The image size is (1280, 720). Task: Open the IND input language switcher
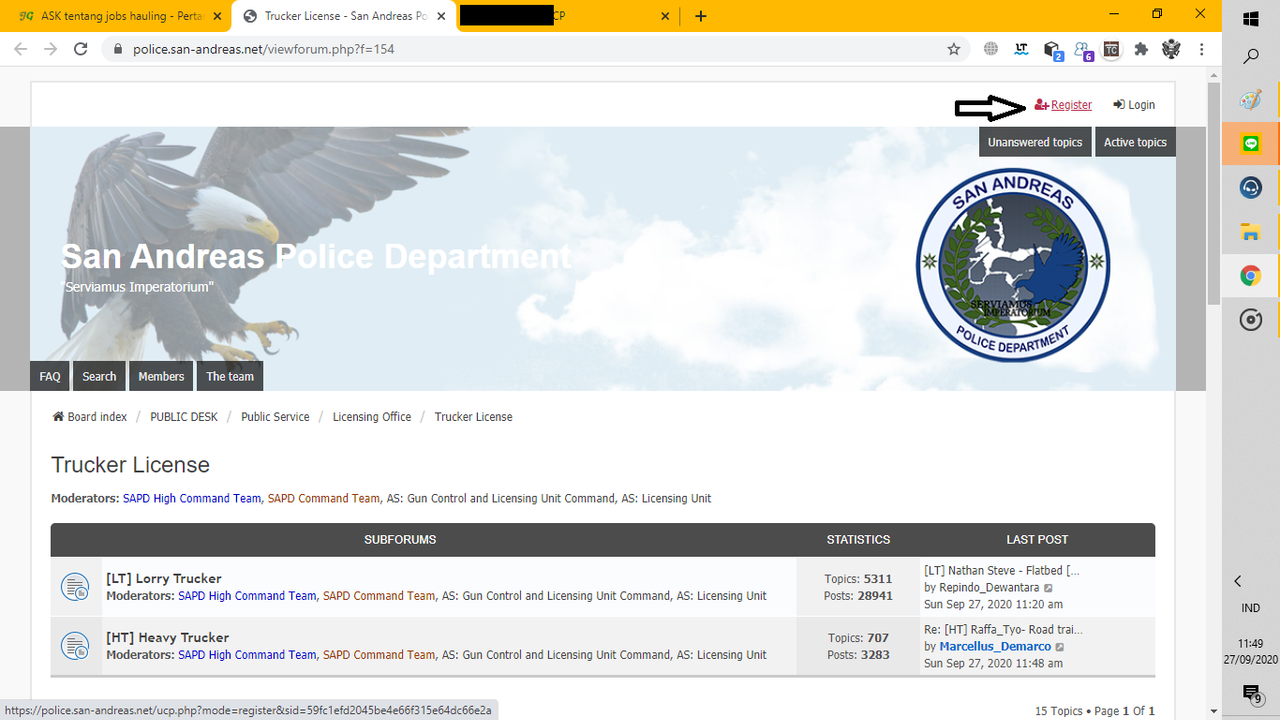tap(1250, 608)
